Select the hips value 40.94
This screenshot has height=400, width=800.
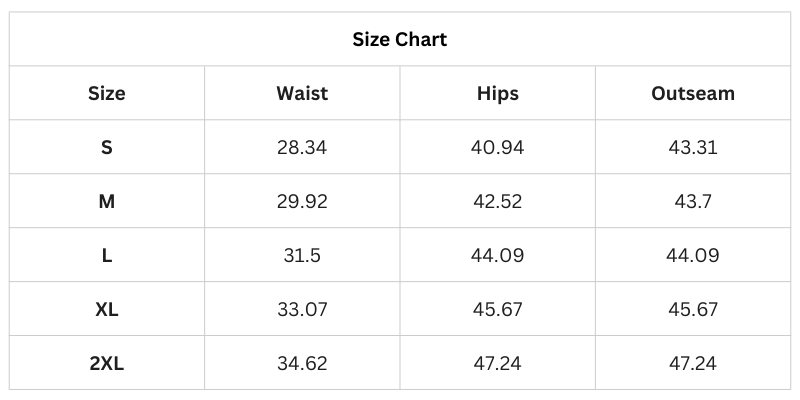click(x=497, y=148)
